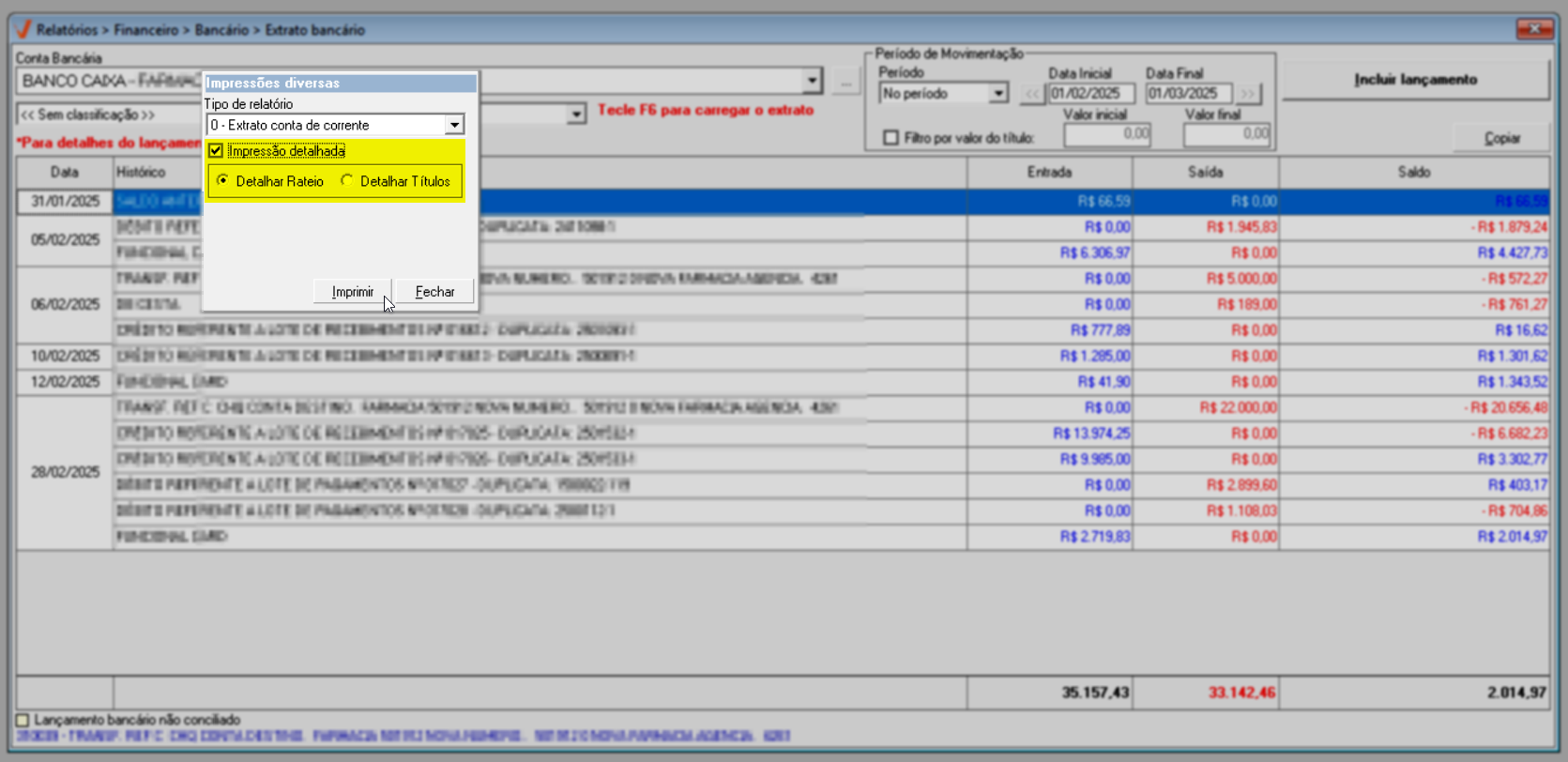Image resolution: width=1568 pixels, height=762 pixels.
Task: Open the Conta Bancária dropdown arrow
Action: point(812,82)
